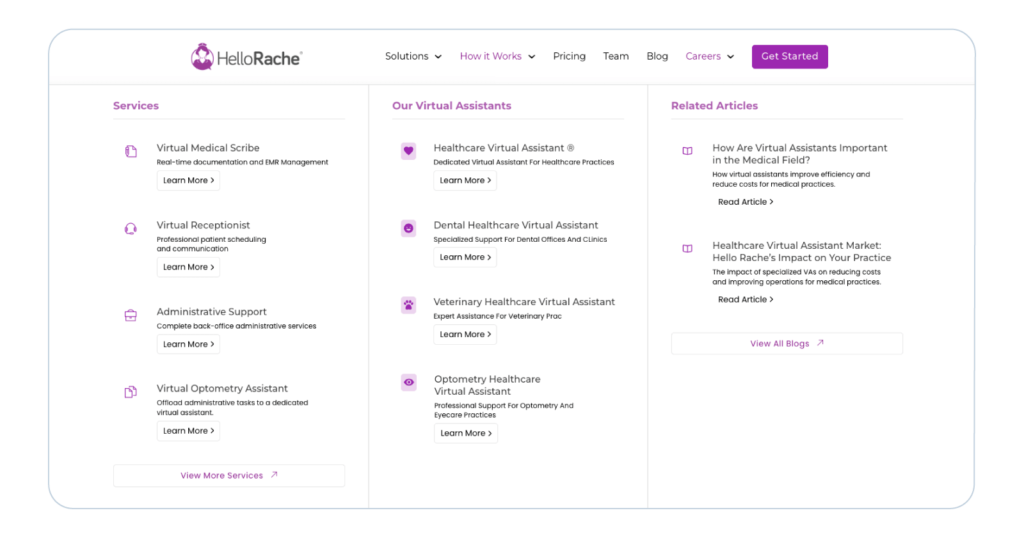Learn More about Healthcare Virtual Assistant

point(465,180)
